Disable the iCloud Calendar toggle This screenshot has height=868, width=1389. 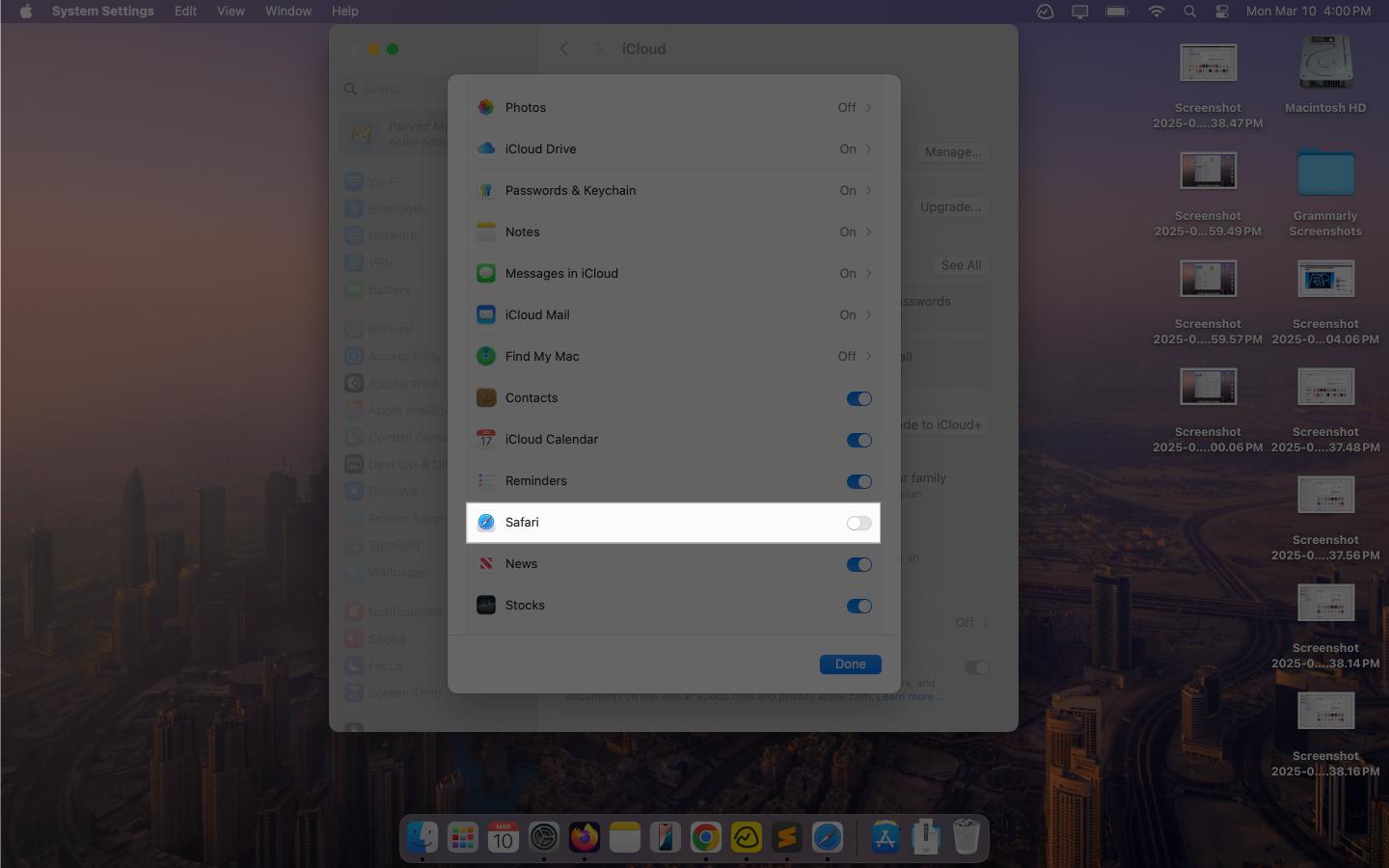[x=858, y=440]
